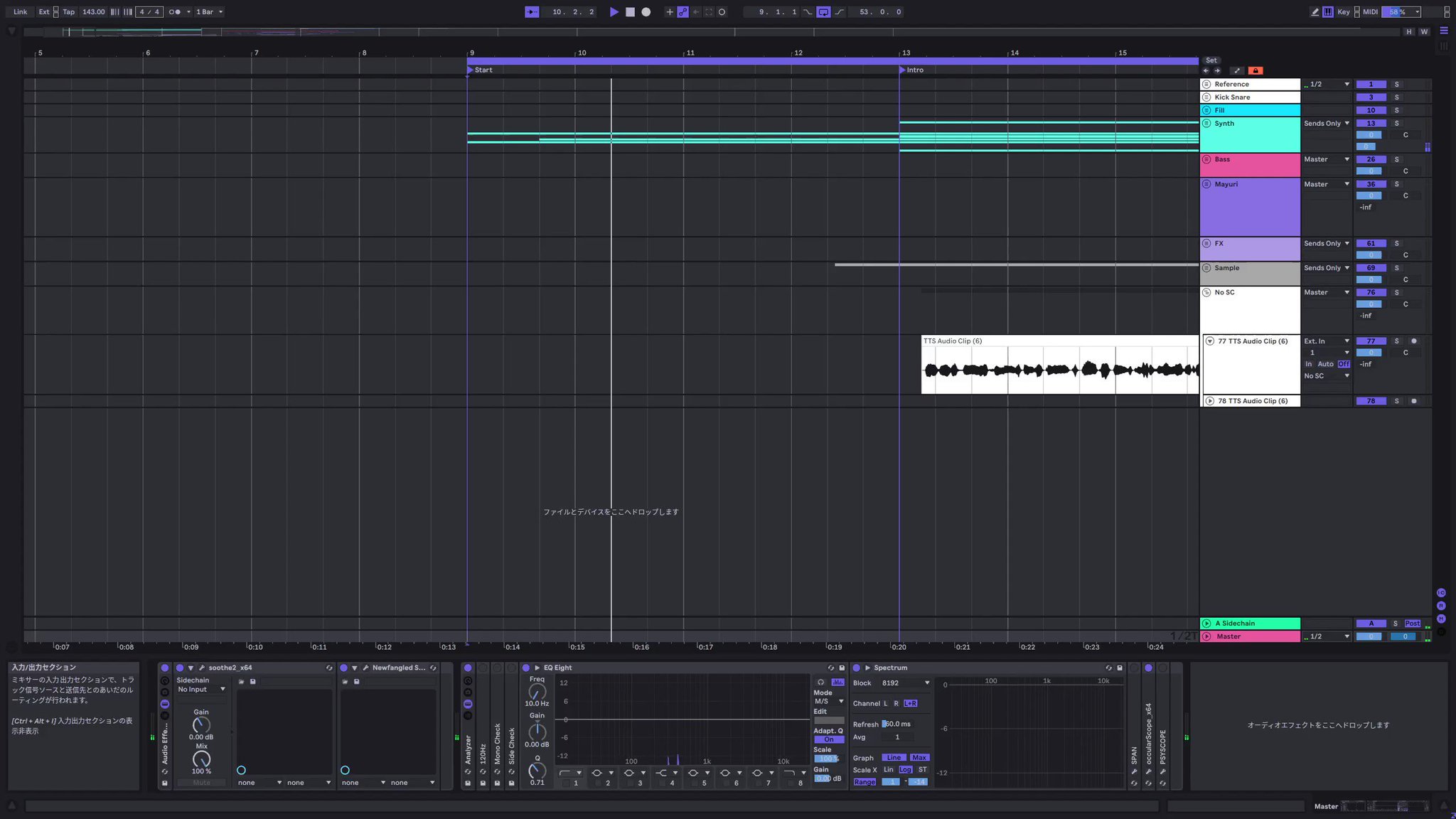Click the Spectrum Range button
The image size is (1456, 819).
[864, 782]
